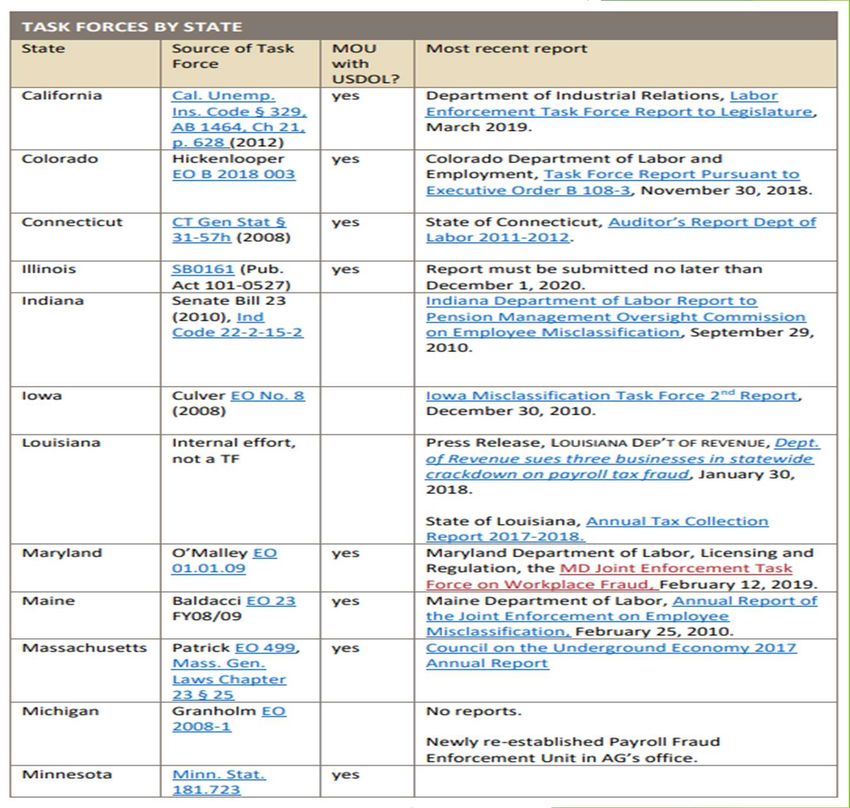The width and height of the screenshot is (850, 808).
Task: Open Council on the Underground Economy 2017 report
Action: tap(611, 656)
